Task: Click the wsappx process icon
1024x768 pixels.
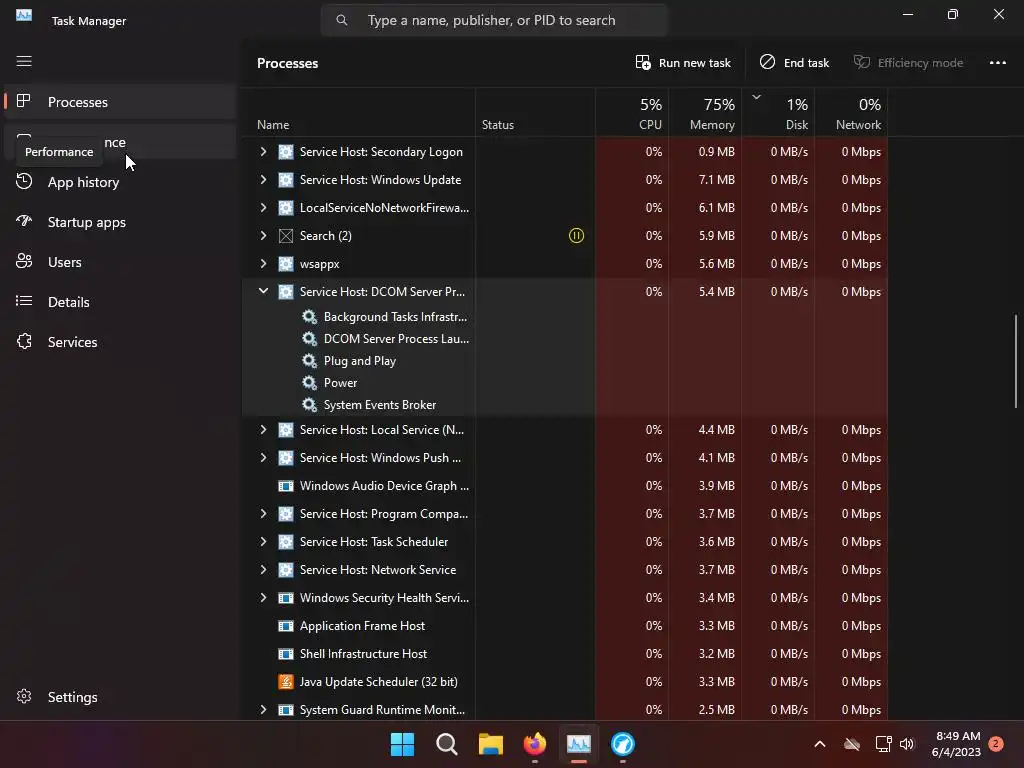Action: (286, 264)
